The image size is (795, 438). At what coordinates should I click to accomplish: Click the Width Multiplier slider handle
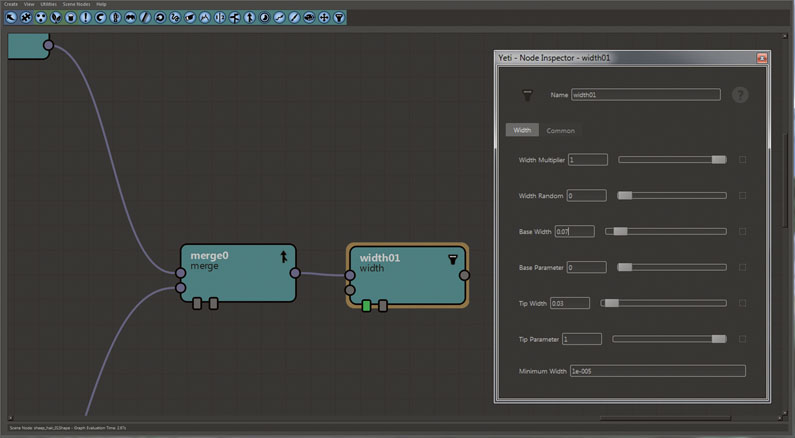click(719, 160)
